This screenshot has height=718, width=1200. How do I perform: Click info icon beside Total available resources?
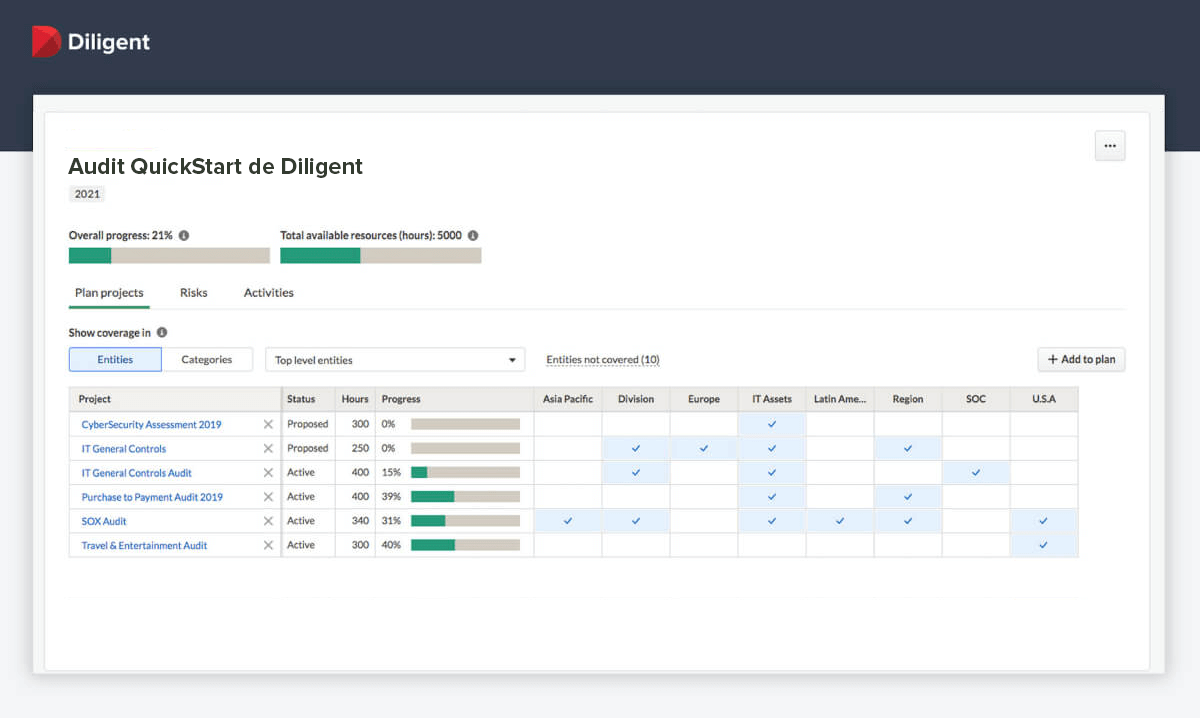tap(473, 236)
